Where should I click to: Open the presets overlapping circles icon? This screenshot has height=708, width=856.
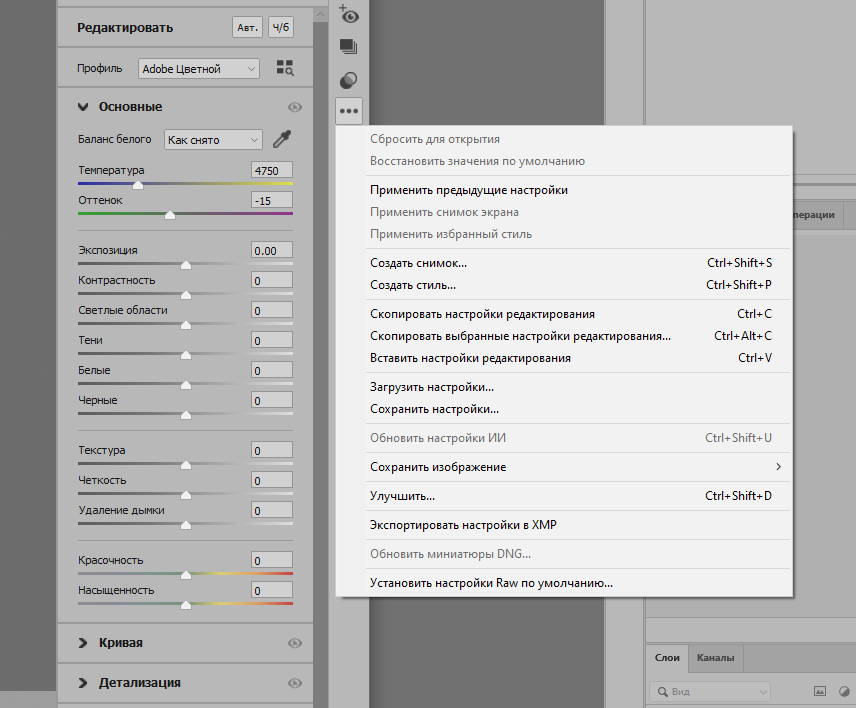[x=348, y=79]
